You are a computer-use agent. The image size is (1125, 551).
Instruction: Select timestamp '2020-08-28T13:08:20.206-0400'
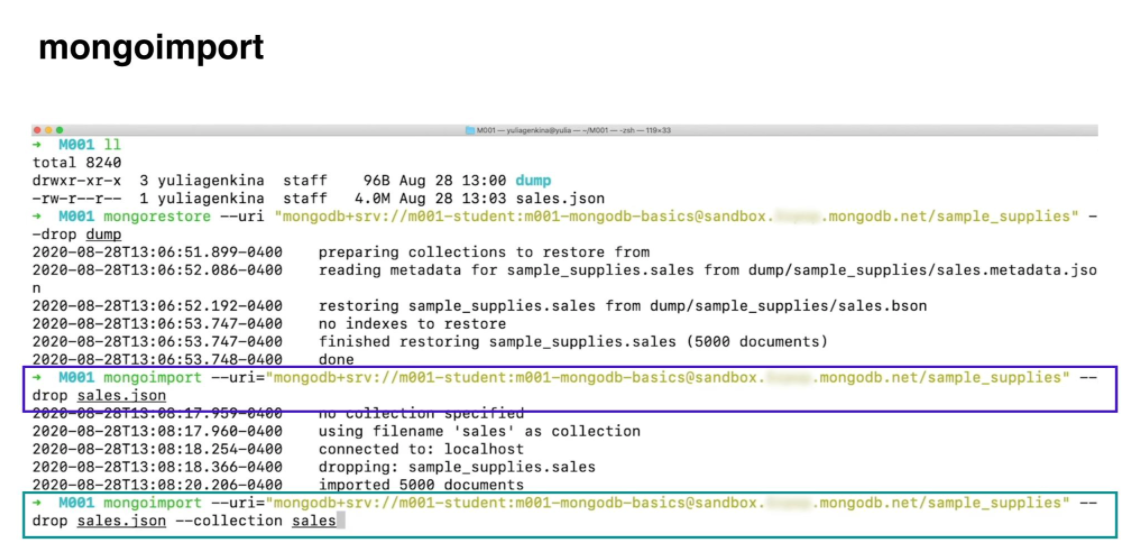coord(157,485)
